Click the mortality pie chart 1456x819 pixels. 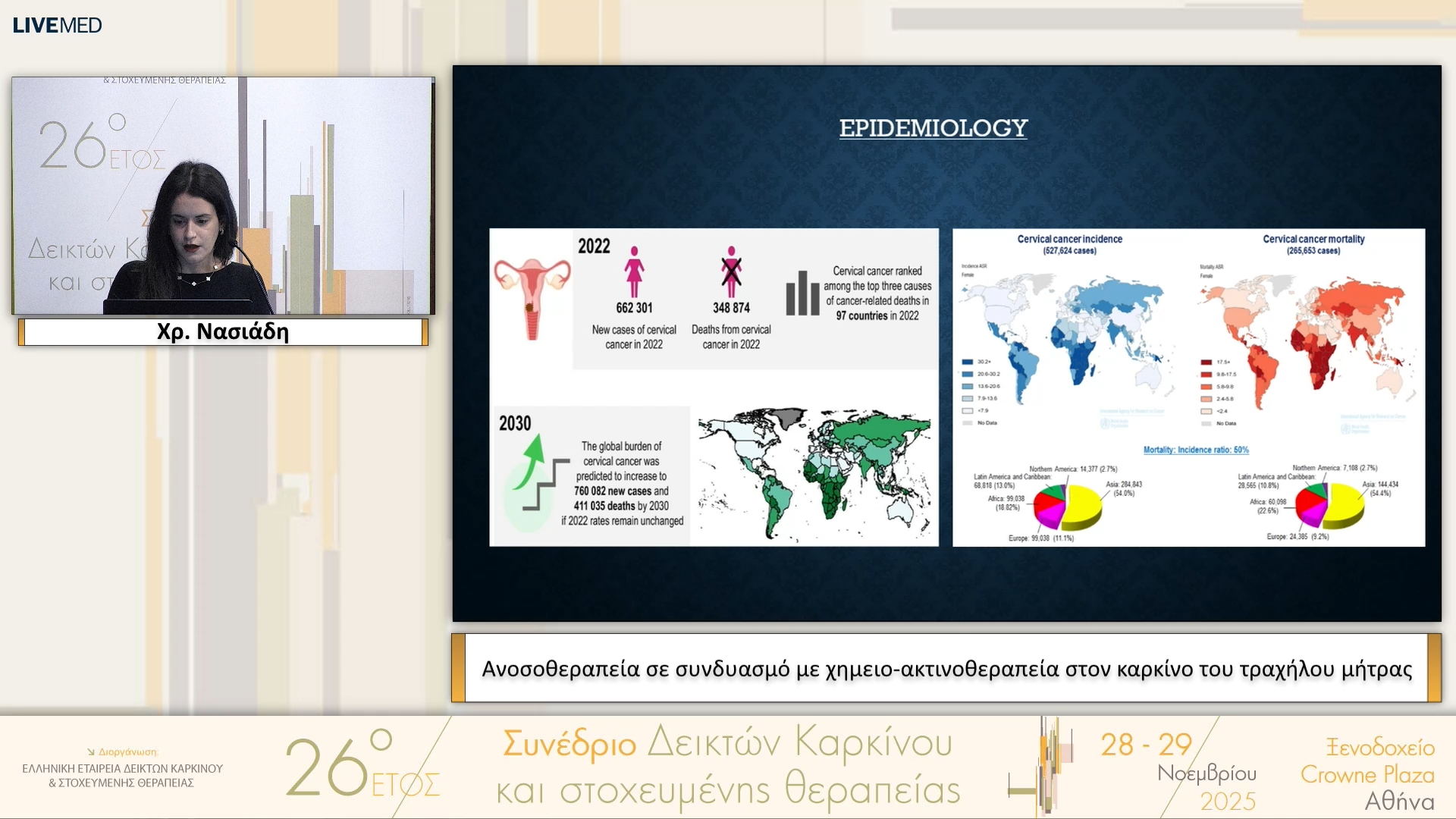pos(1330,504)
